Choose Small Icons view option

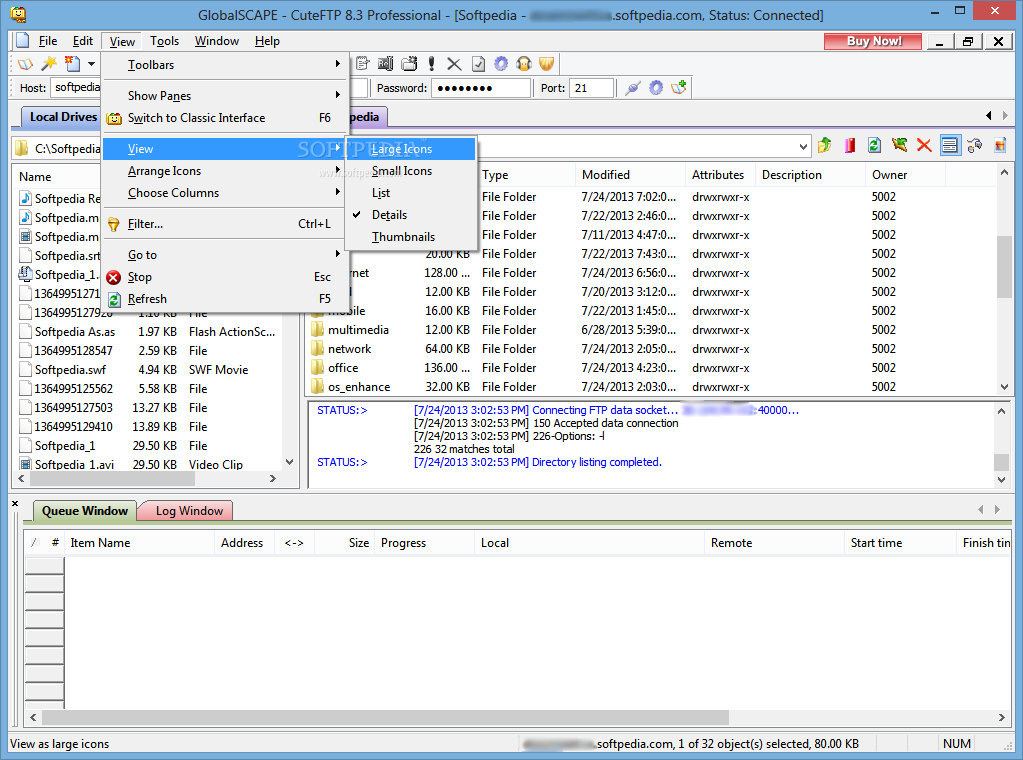click(411, 171)
